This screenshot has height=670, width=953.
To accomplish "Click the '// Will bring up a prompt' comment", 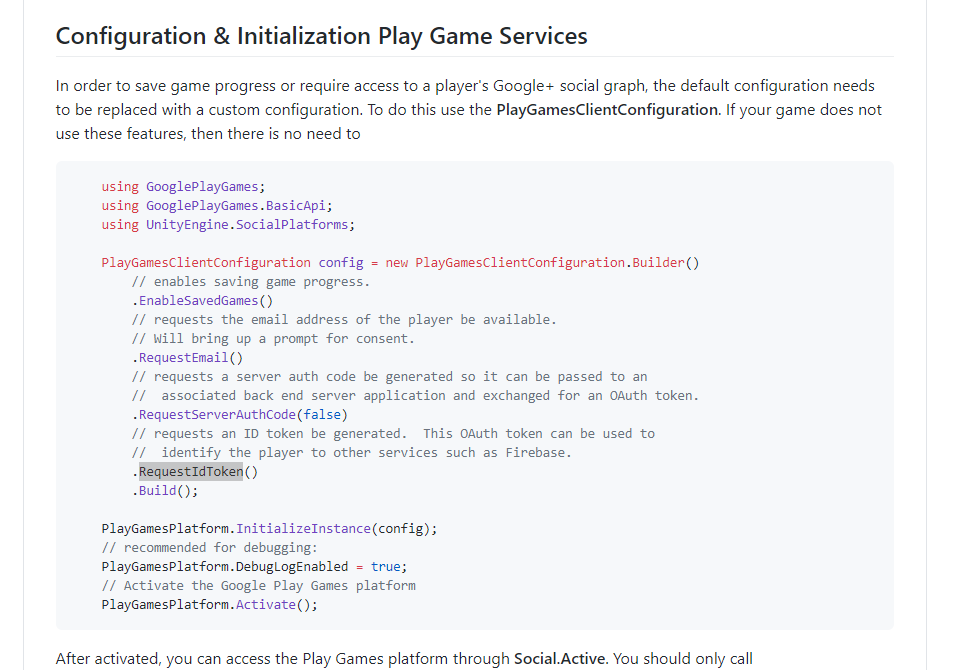I will tap(273, 339).
